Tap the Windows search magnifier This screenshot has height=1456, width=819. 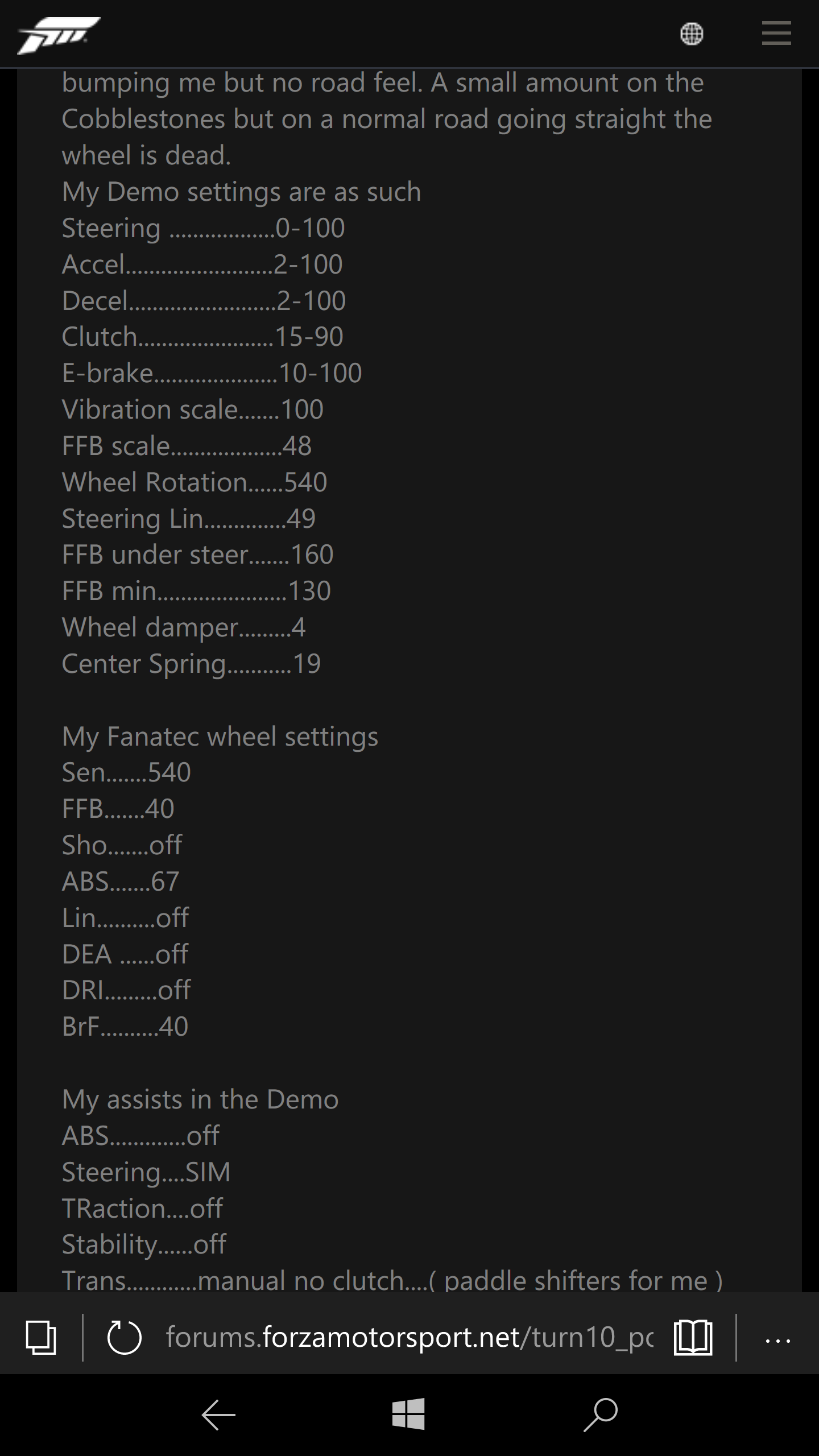click(601, 1414)
